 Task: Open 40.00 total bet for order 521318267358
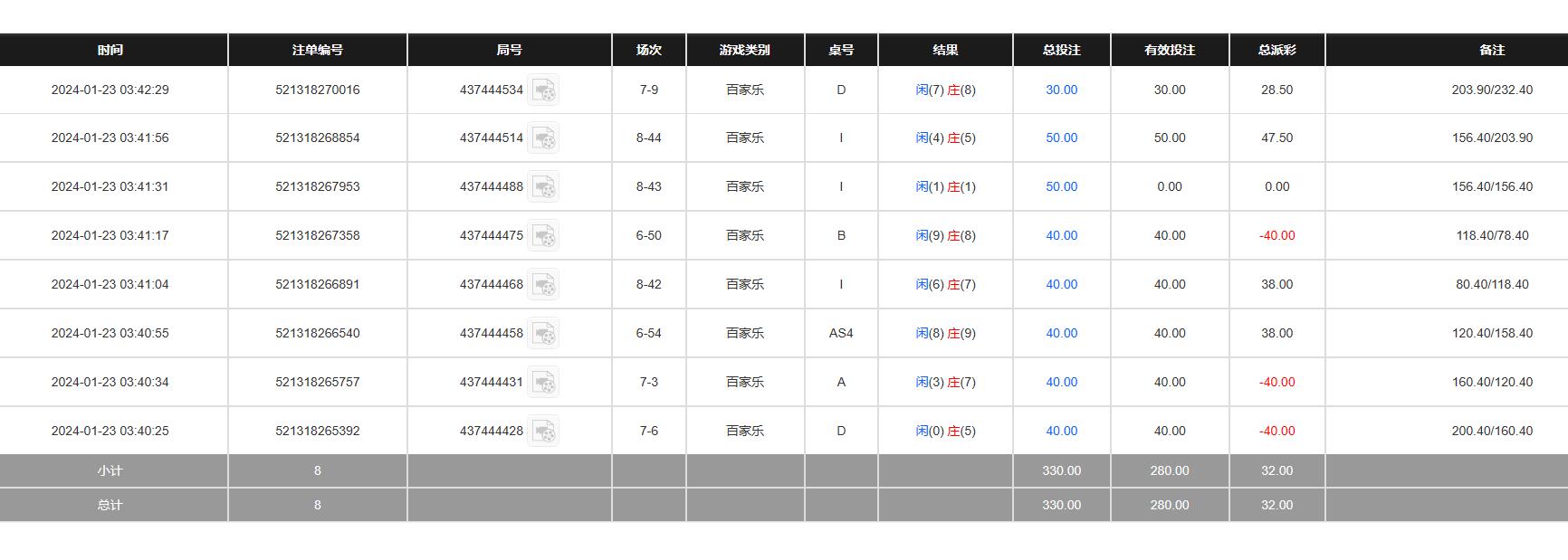1061,236
